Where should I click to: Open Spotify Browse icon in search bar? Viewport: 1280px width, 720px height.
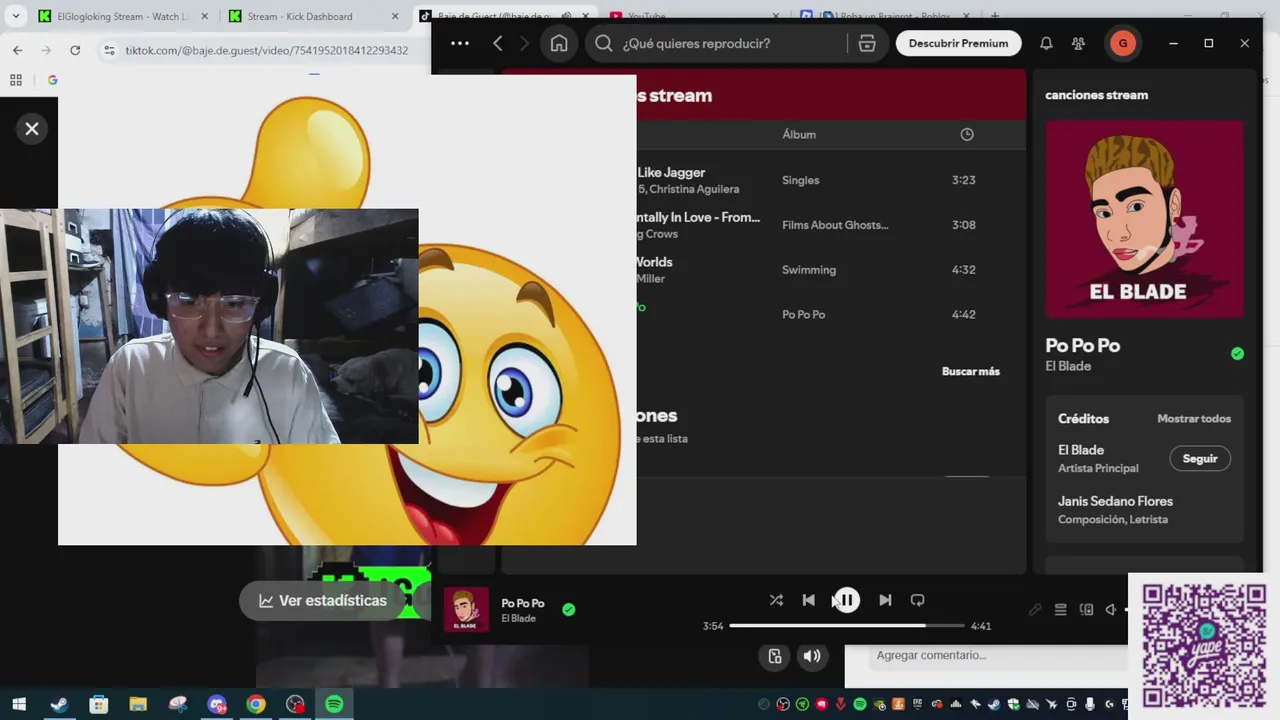click(867, 43)
